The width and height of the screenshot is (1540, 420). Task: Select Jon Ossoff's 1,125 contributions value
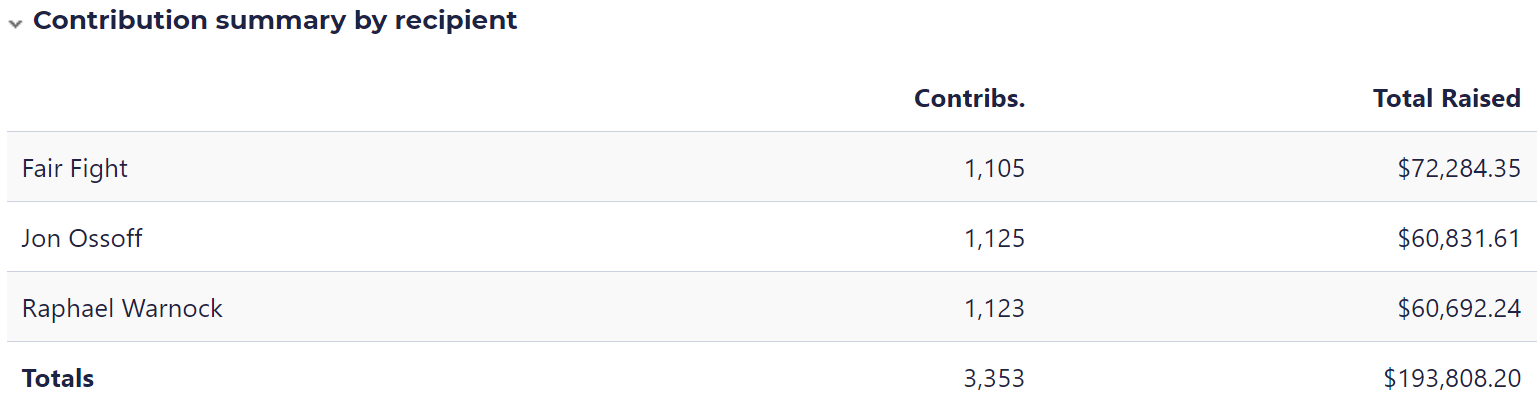[x=994, y=238]
